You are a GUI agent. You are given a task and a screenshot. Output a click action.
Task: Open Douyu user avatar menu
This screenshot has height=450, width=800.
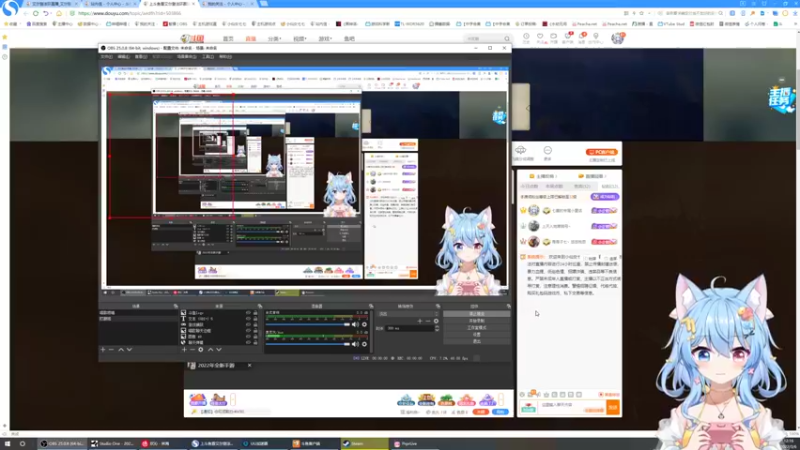tap(617, 38)
